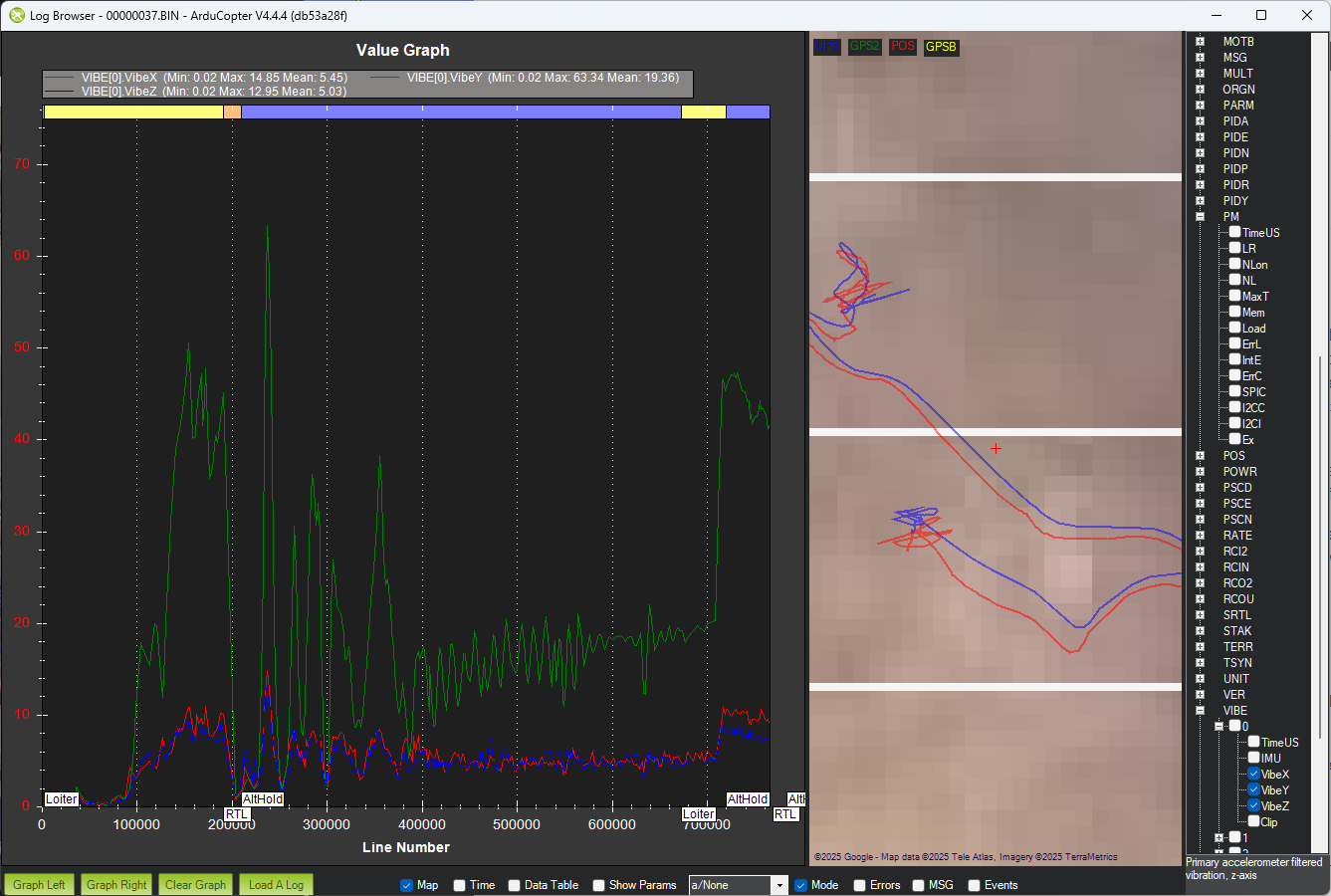The height and width of the screenshot is (896, 1331).
Task: Click the first Loiter mode label on graph
Action: [x=61, y=799]
